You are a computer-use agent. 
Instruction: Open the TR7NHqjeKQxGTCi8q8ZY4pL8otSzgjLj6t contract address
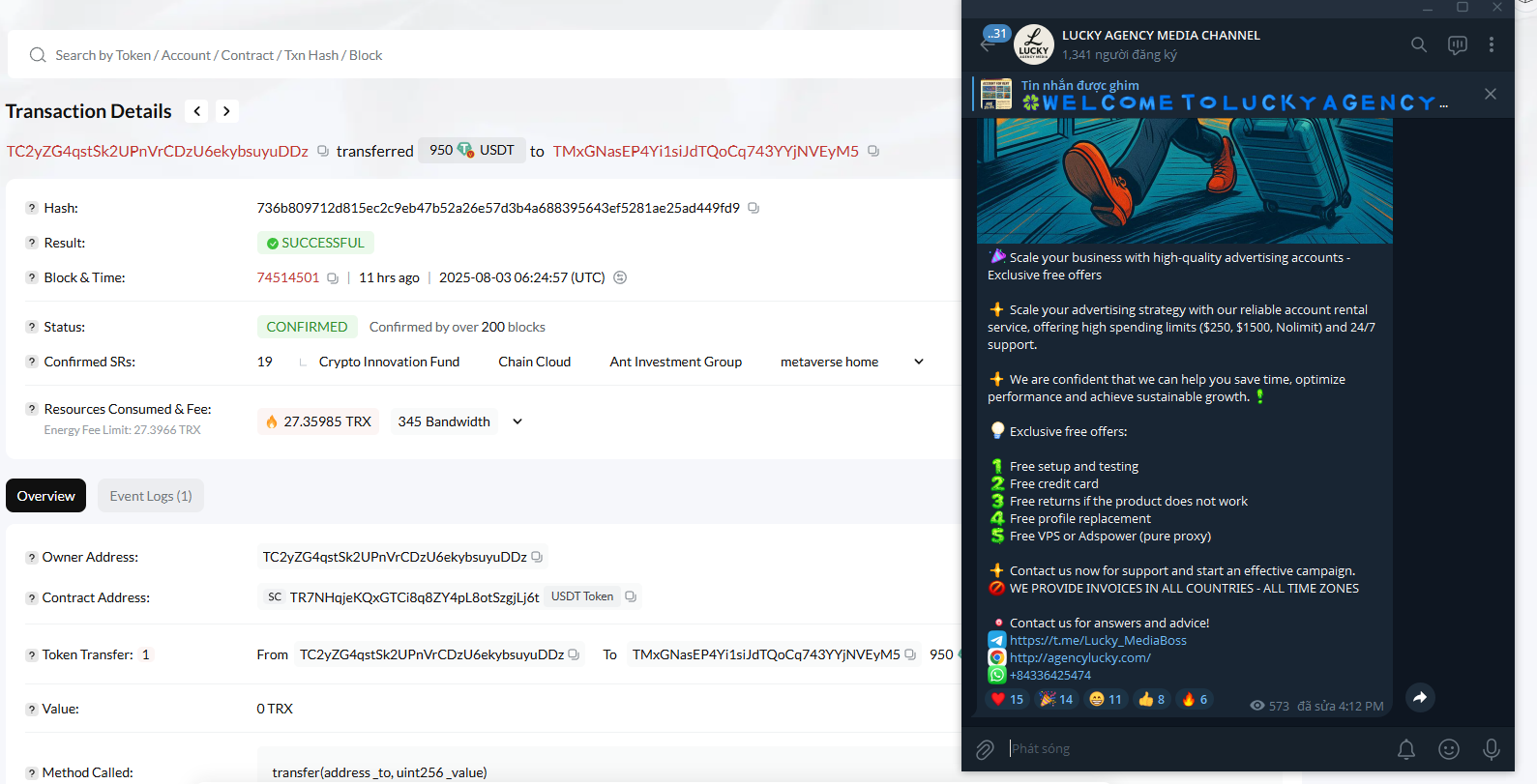pyautogui.click(x=415, y=597)
